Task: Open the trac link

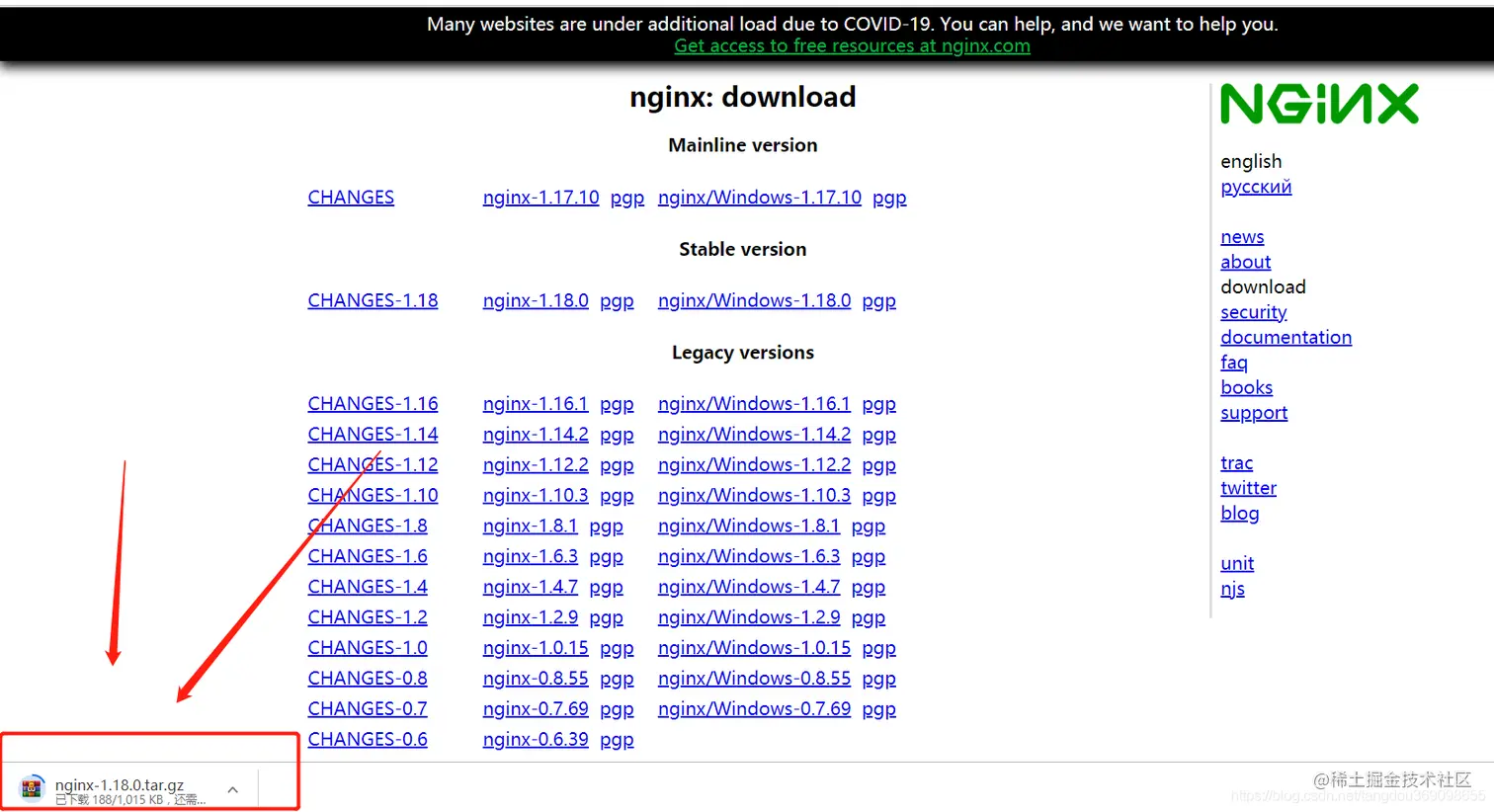Action: [x=1237, y=464]
